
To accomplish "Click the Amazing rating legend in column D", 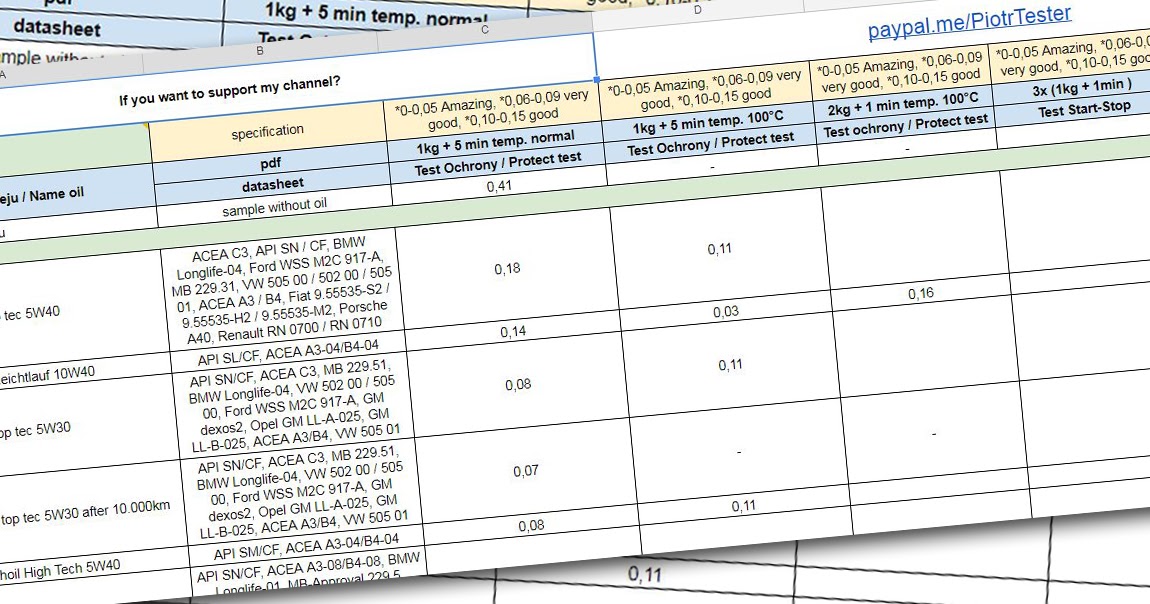I will click(x=705, y=90).
